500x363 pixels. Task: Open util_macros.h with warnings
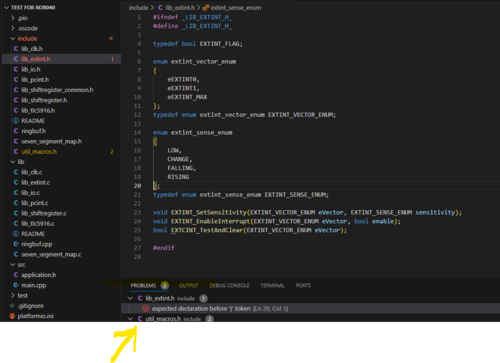coord(39,152)
